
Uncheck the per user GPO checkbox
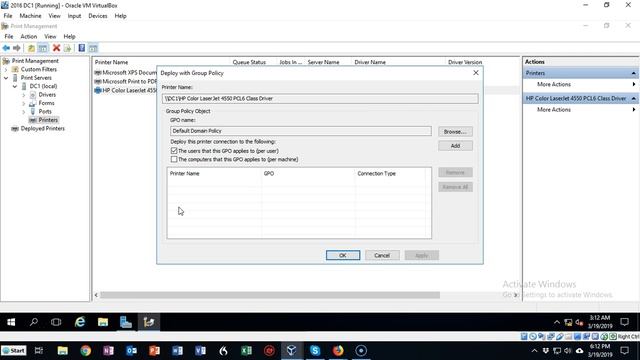click(174, 151)
